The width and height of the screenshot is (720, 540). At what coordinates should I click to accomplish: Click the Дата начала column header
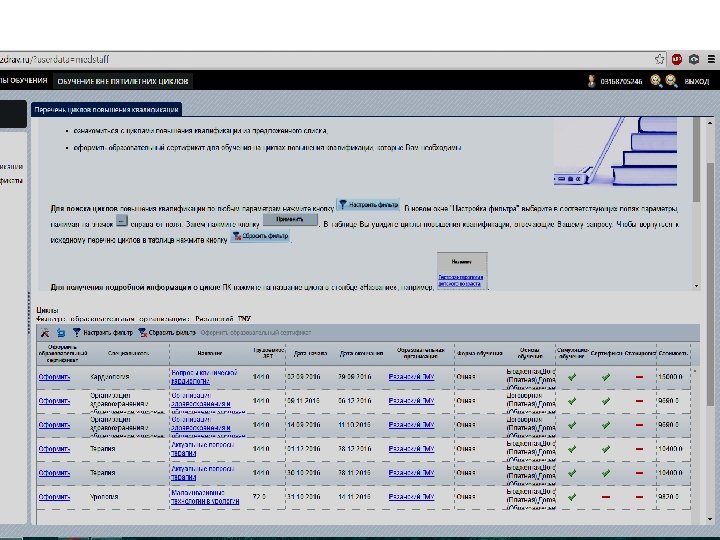[310, 353]
